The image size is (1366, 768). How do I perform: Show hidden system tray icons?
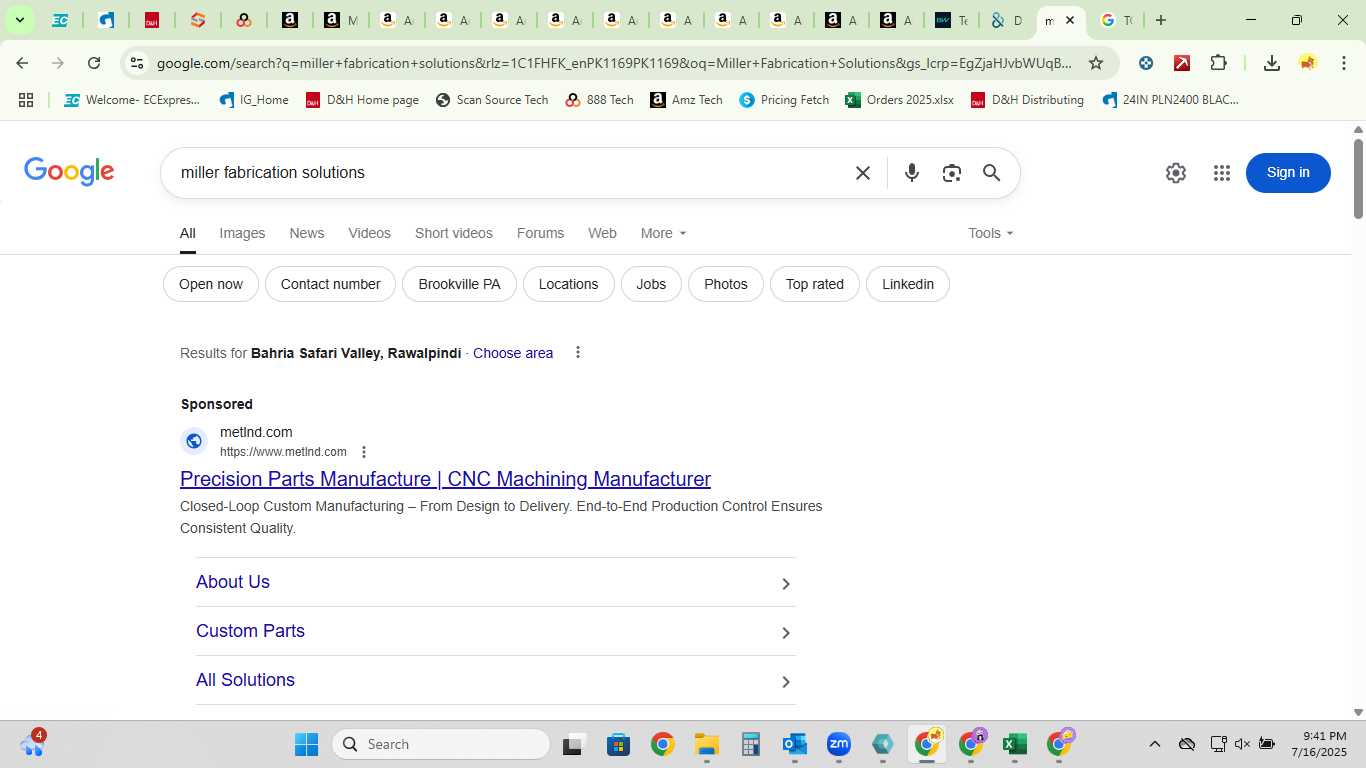(1154, 744)
